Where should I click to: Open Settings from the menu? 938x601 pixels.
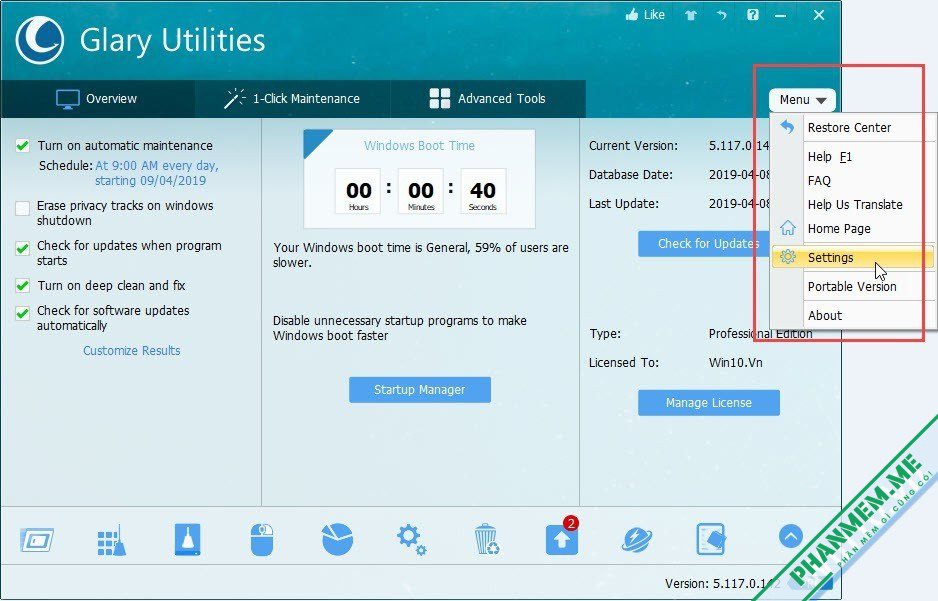(x=852, y=258)
